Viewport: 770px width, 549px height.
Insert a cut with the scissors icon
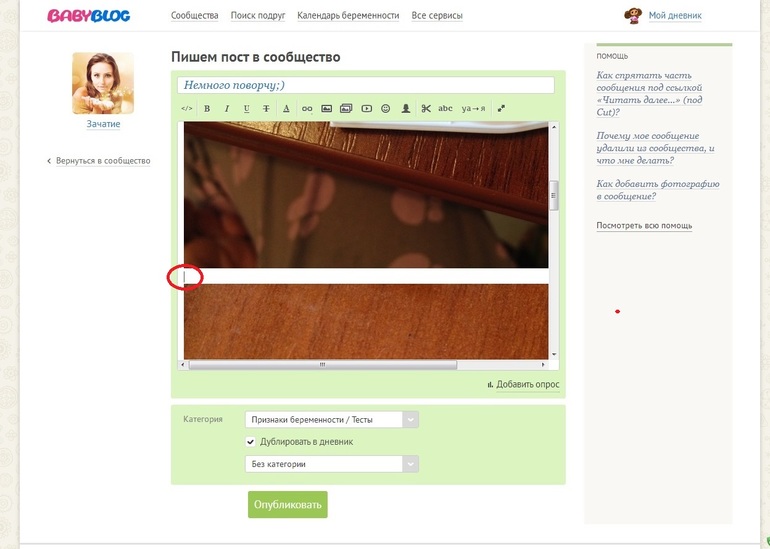point(426,109)
